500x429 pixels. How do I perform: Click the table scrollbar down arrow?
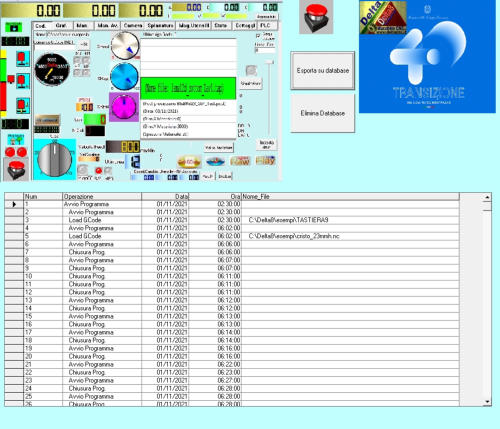487,402
